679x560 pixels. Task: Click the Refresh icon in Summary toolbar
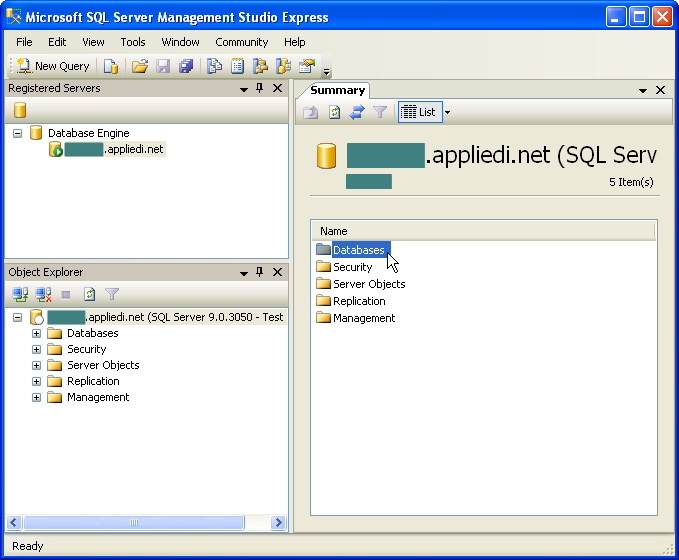pyautogui.click(x=334, y=113)
